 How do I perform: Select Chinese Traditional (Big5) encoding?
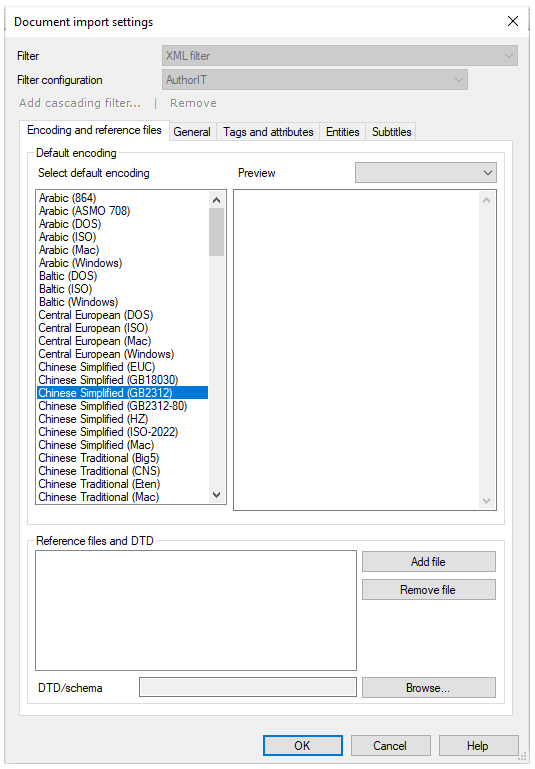(x=123, y=458)
